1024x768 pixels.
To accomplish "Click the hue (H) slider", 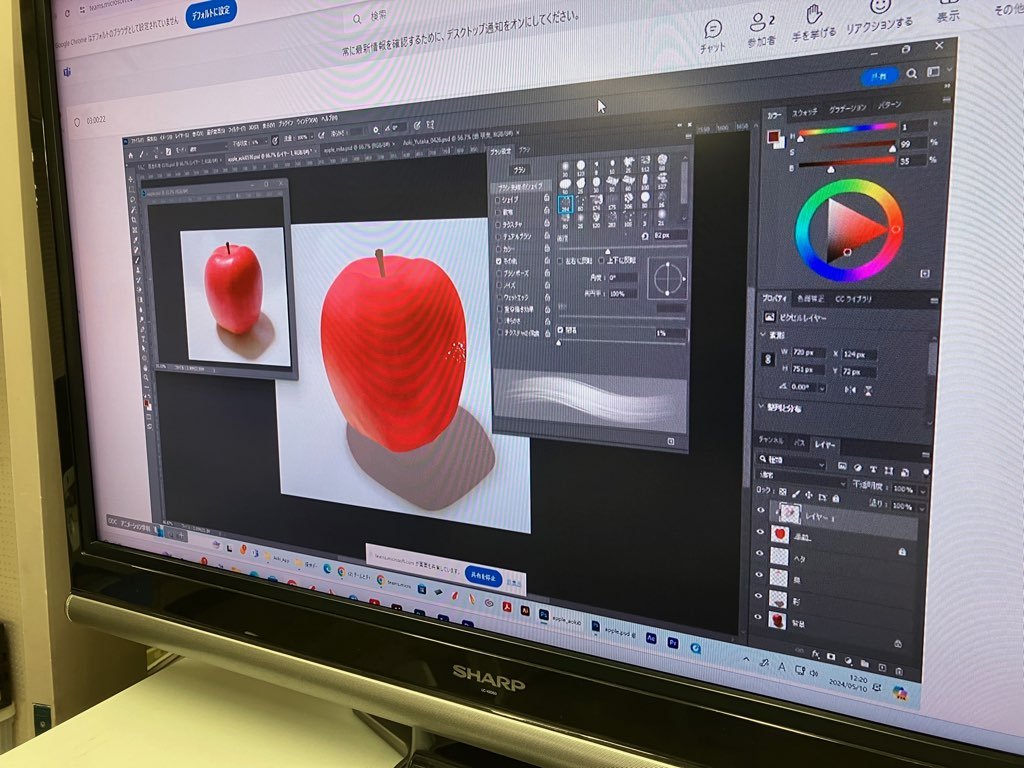I will [847, 129].
